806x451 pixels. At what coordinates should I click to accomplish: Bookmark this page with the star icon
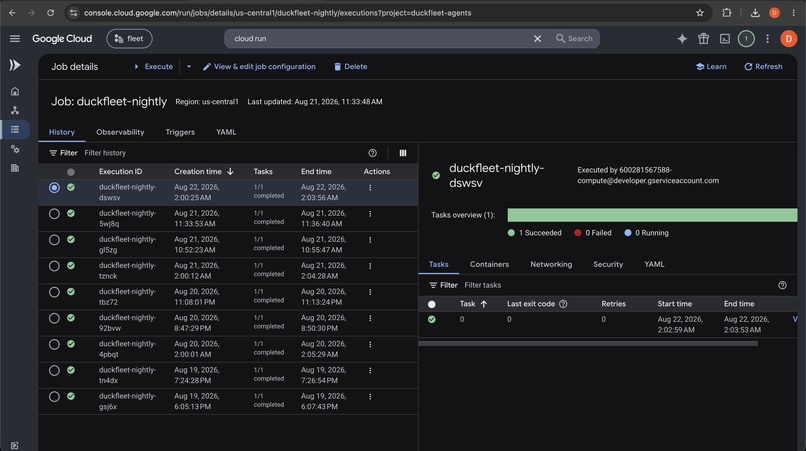(700, 13)
